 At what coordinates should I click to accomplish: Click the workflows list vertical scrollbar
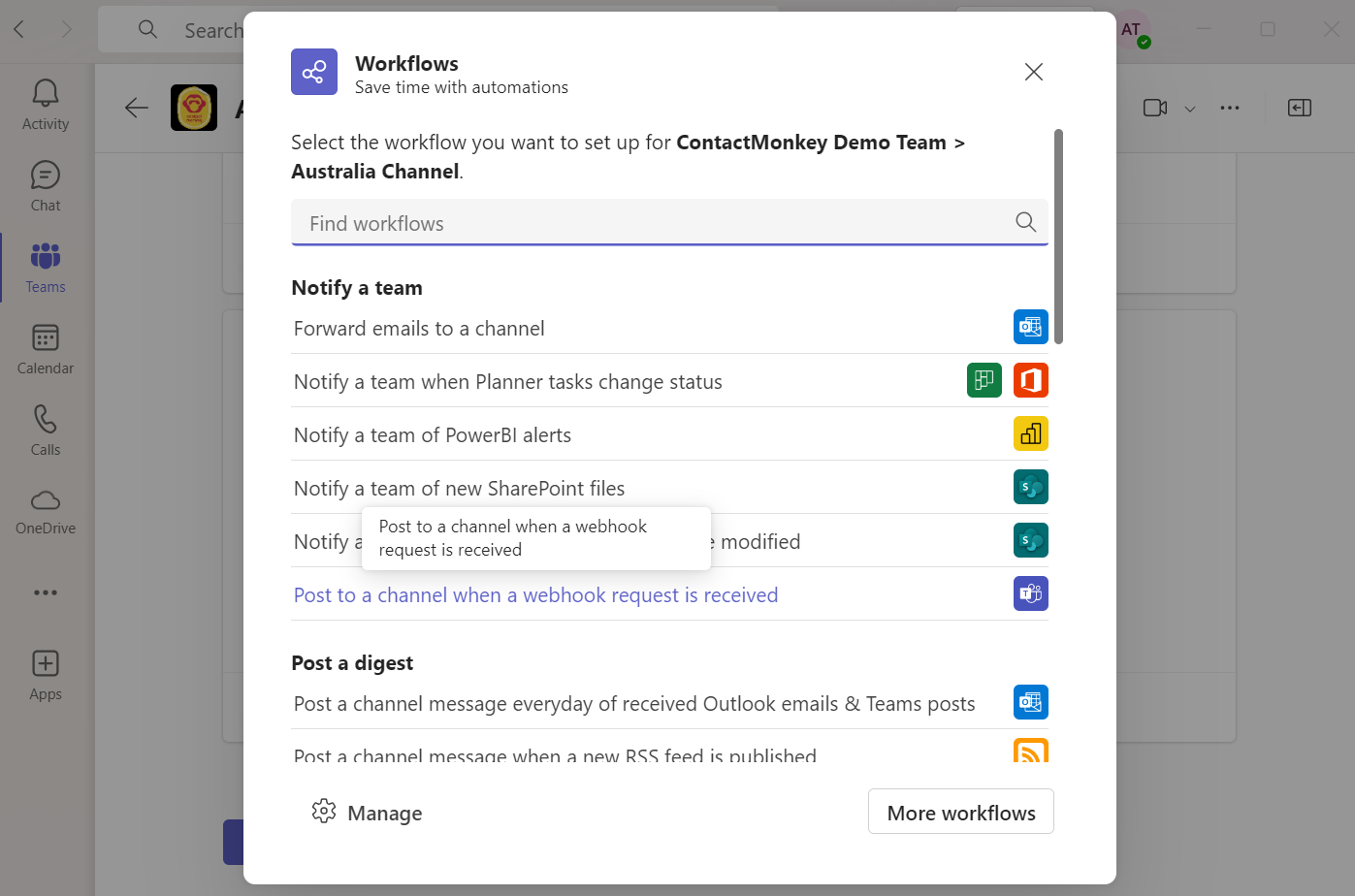(1058, 237)
